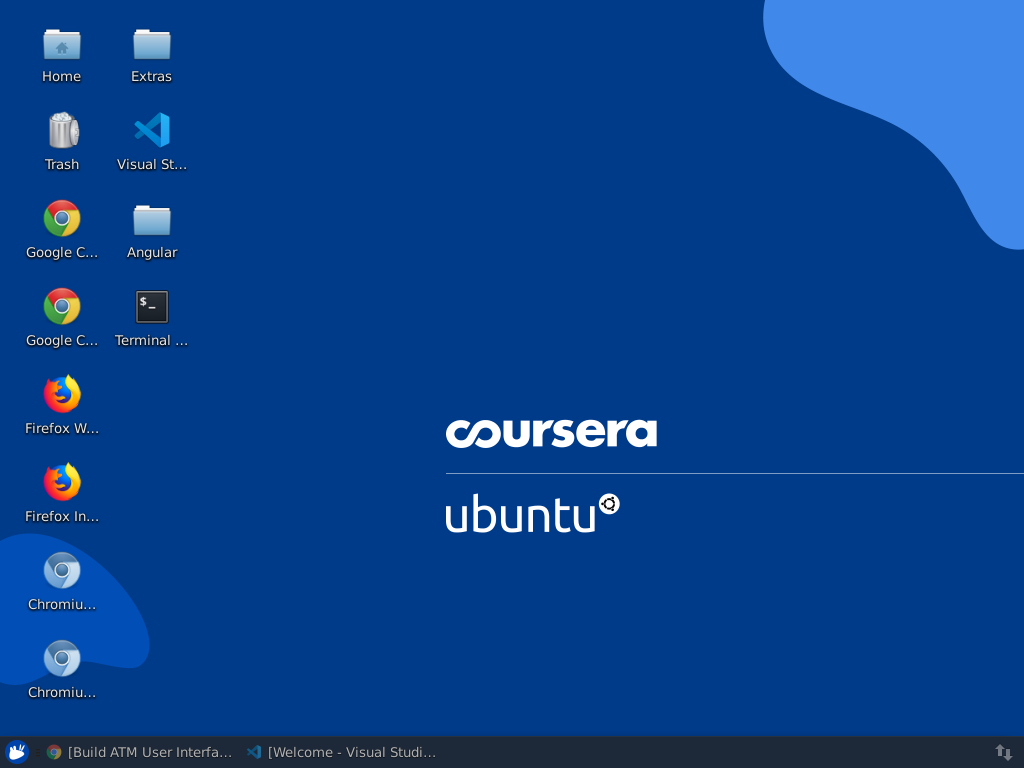Open the Xfce applications menu in taskbar
This screenshot has width=1024, height=768.
tap(16, 752)
